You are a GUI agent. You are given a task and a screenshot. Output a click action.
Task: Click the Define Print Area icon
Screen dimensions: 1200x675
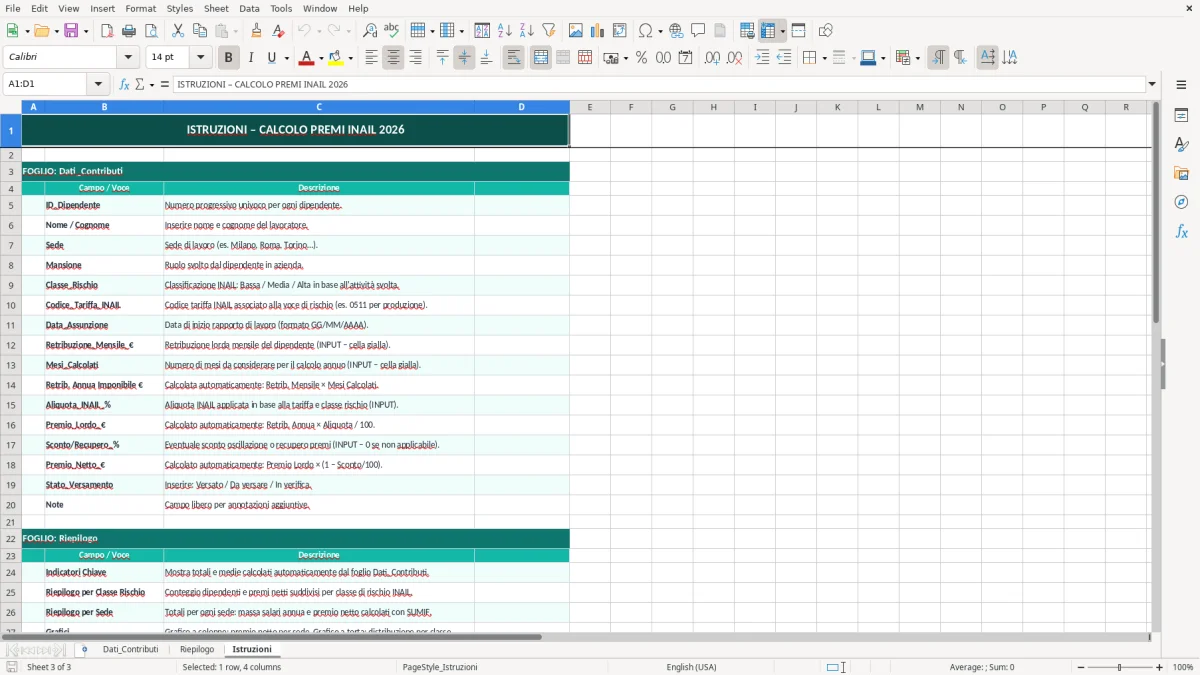747,31
